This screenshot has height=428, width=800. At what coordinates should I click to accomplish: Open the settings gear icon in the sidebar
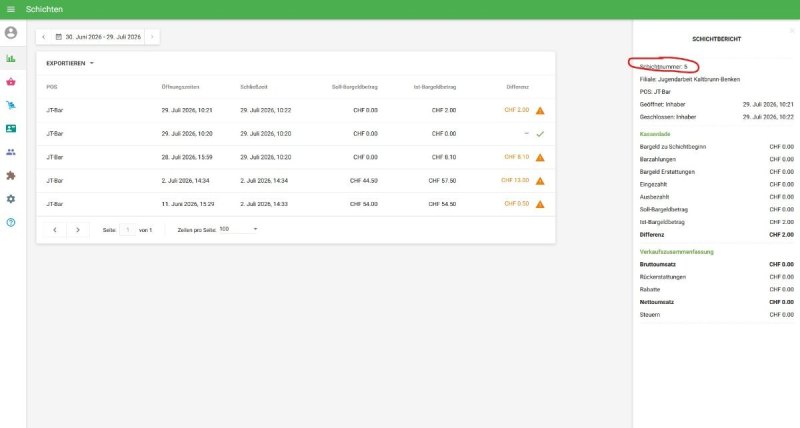(x=11, y=199)
